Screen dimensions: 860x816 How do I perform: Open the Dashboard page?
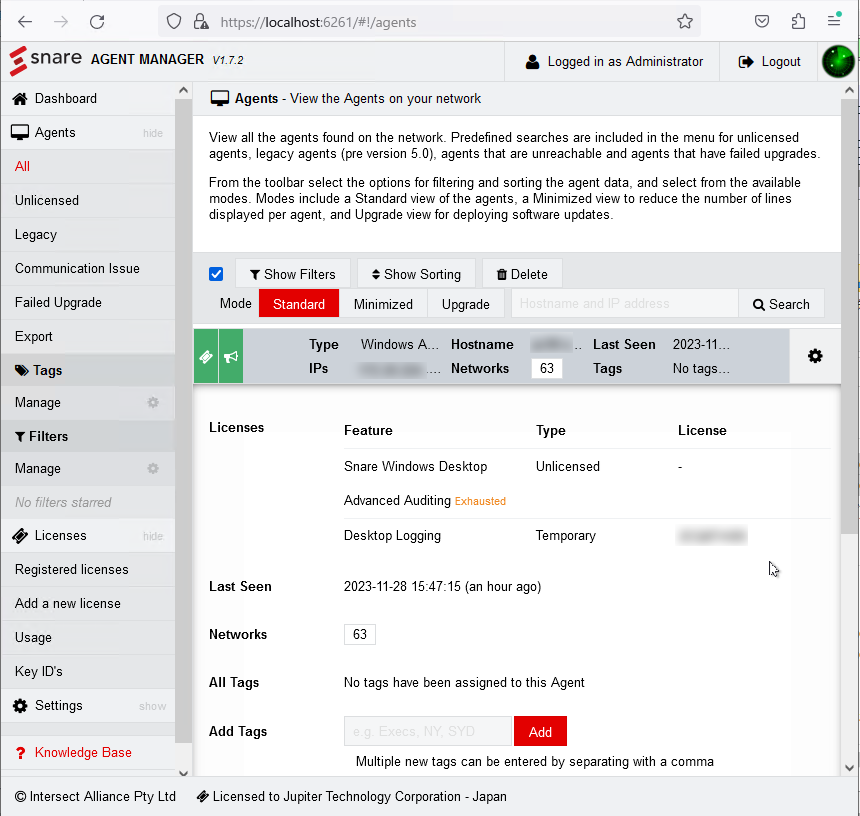coord(88,99)
